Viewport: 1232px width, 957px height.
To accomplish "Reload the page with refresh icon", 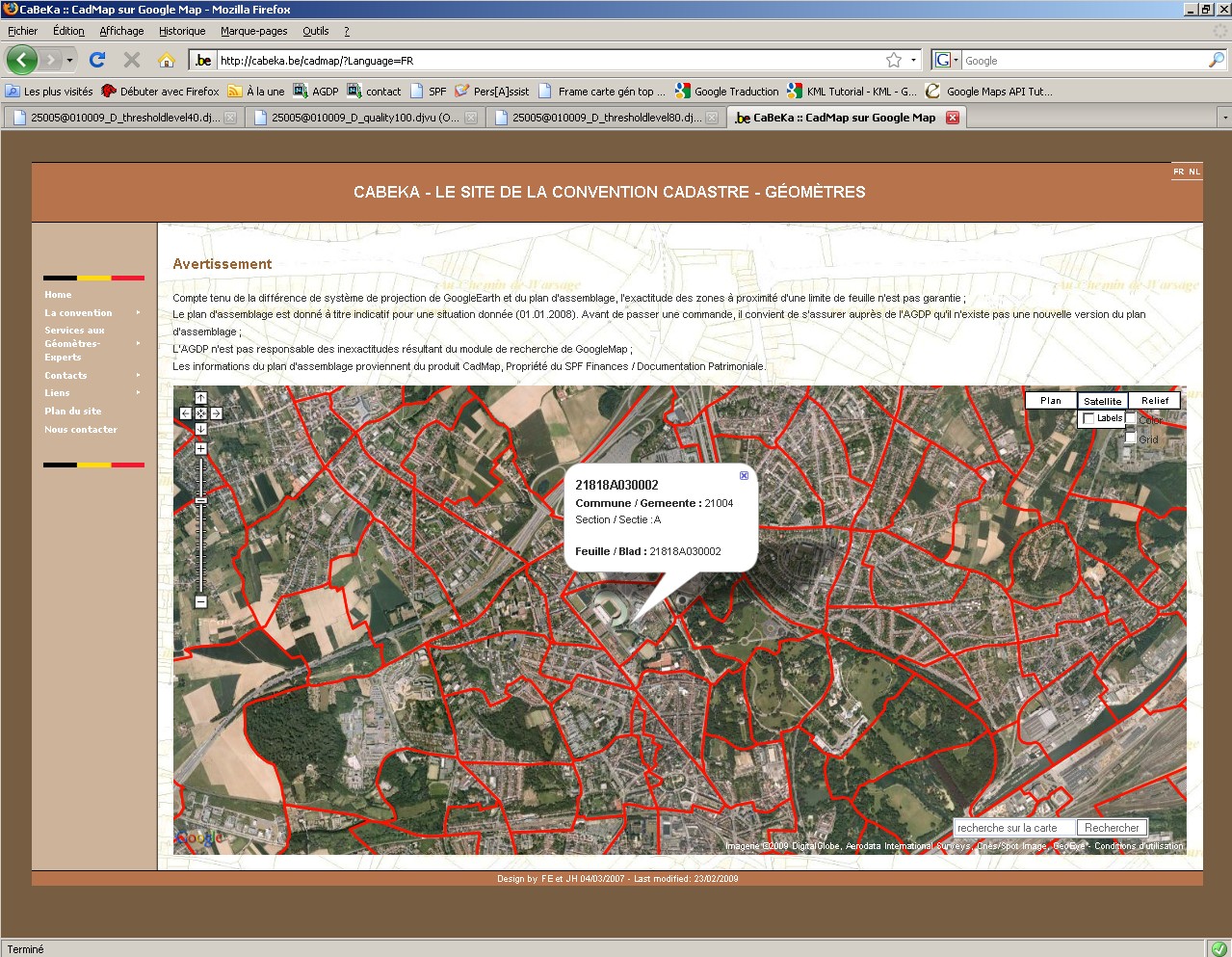I will pyautogui.click(x=96, y=60).
